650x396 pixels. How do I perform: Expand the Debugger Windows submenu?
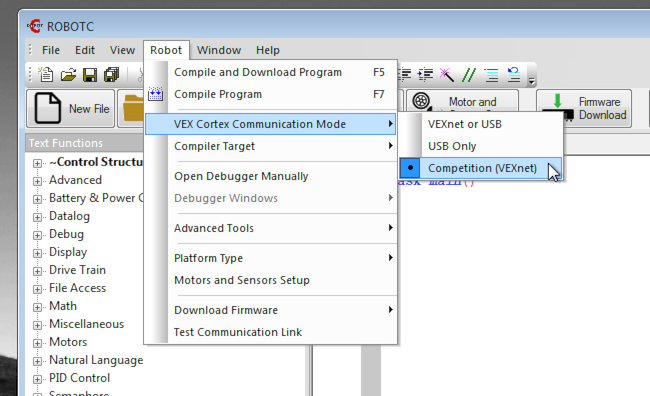271,198
